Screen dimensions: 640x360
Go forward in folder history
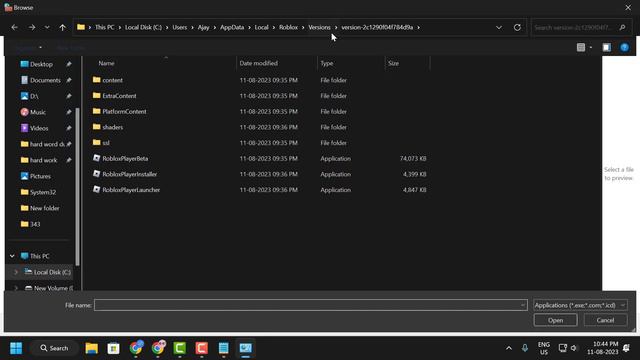point(31,27)
